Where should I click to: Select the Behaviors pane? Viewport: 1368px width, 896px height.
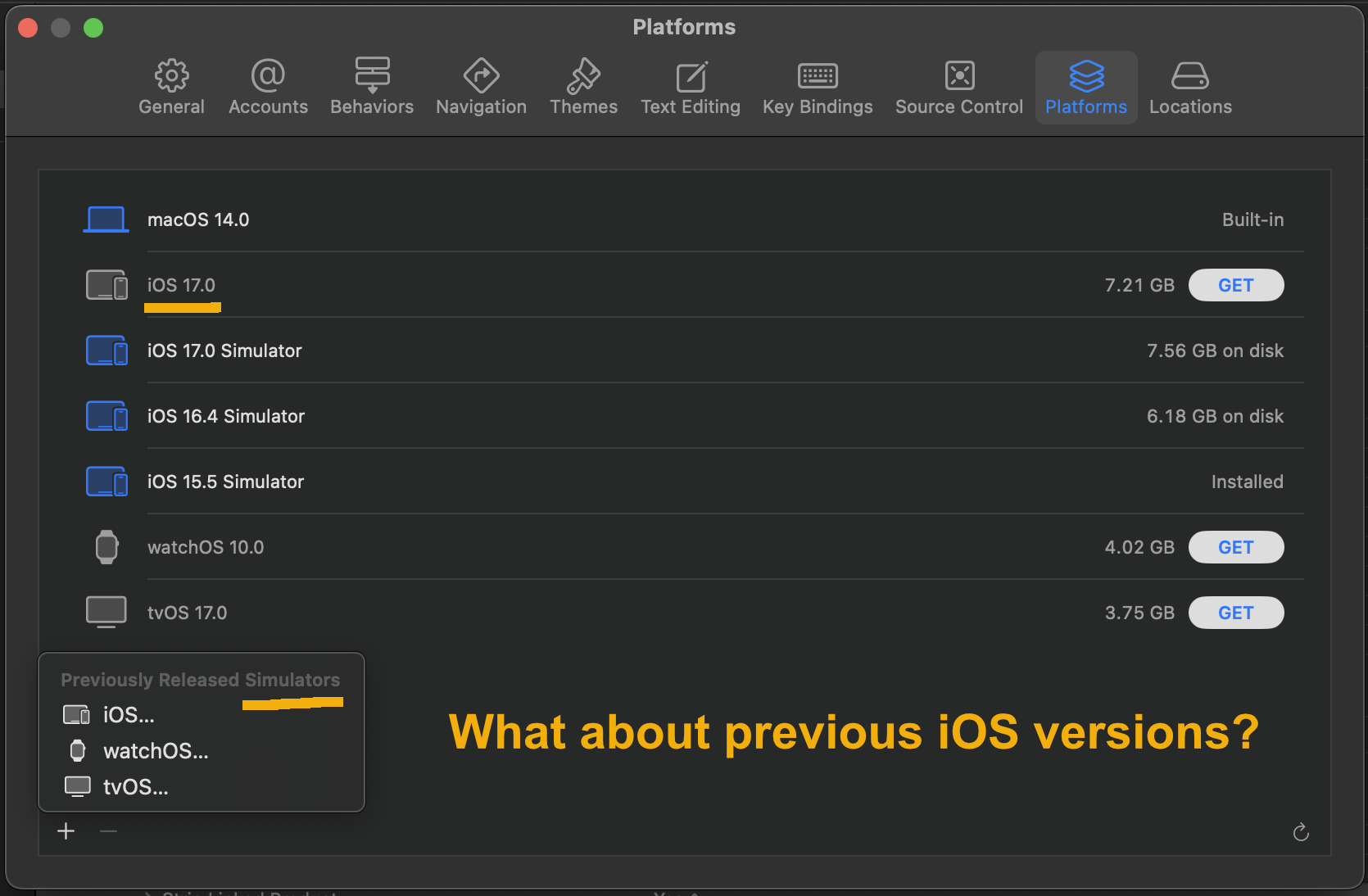[372, 86]
